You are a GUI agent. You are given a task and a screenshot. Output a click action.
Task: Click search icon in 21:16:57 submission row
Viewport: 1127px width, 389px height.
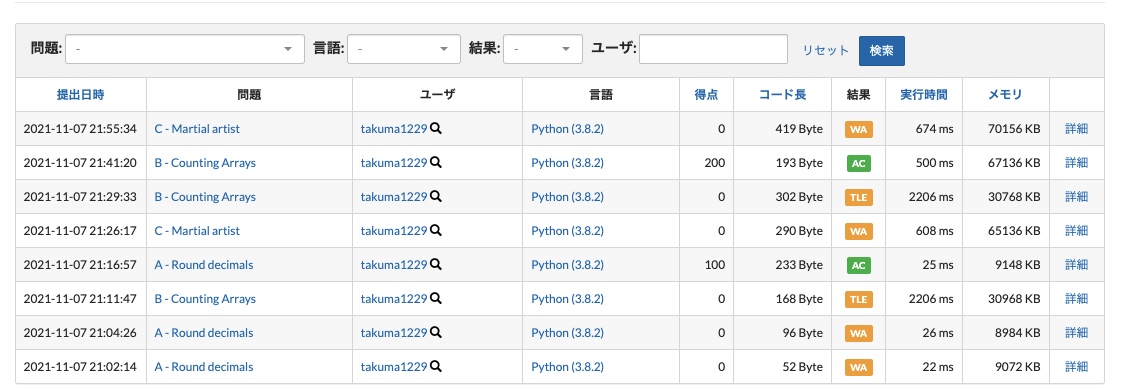[436, 265]
